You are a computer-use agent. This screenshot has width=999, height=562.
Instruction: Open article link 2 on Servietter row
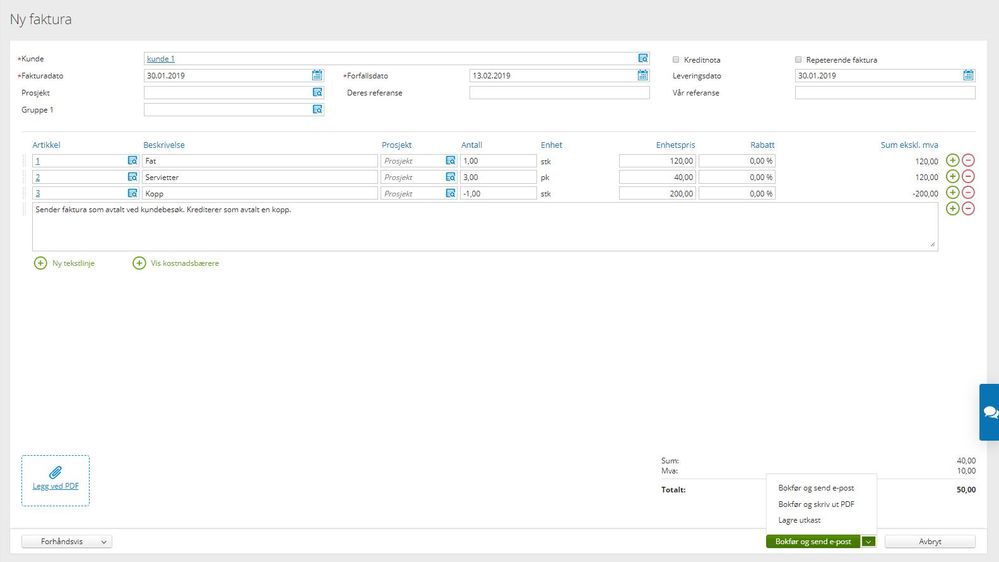[x=38, y=177]
